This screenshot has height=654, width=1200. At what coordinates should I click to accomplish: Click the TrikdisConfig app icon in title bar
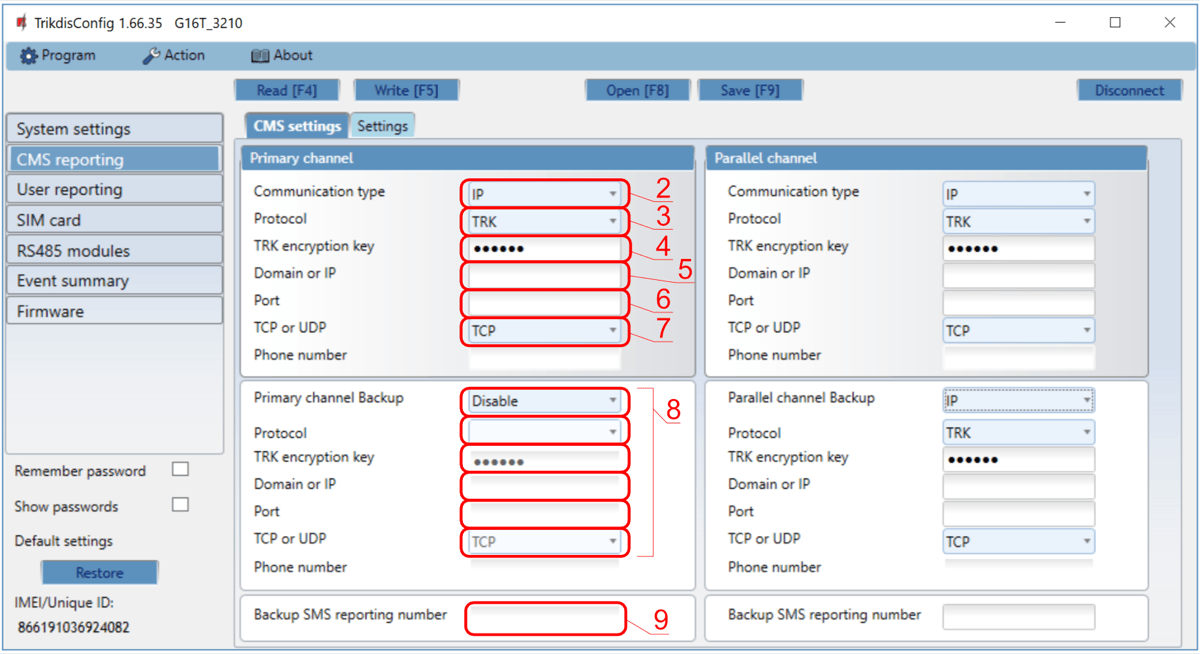[x=21, y=22]
